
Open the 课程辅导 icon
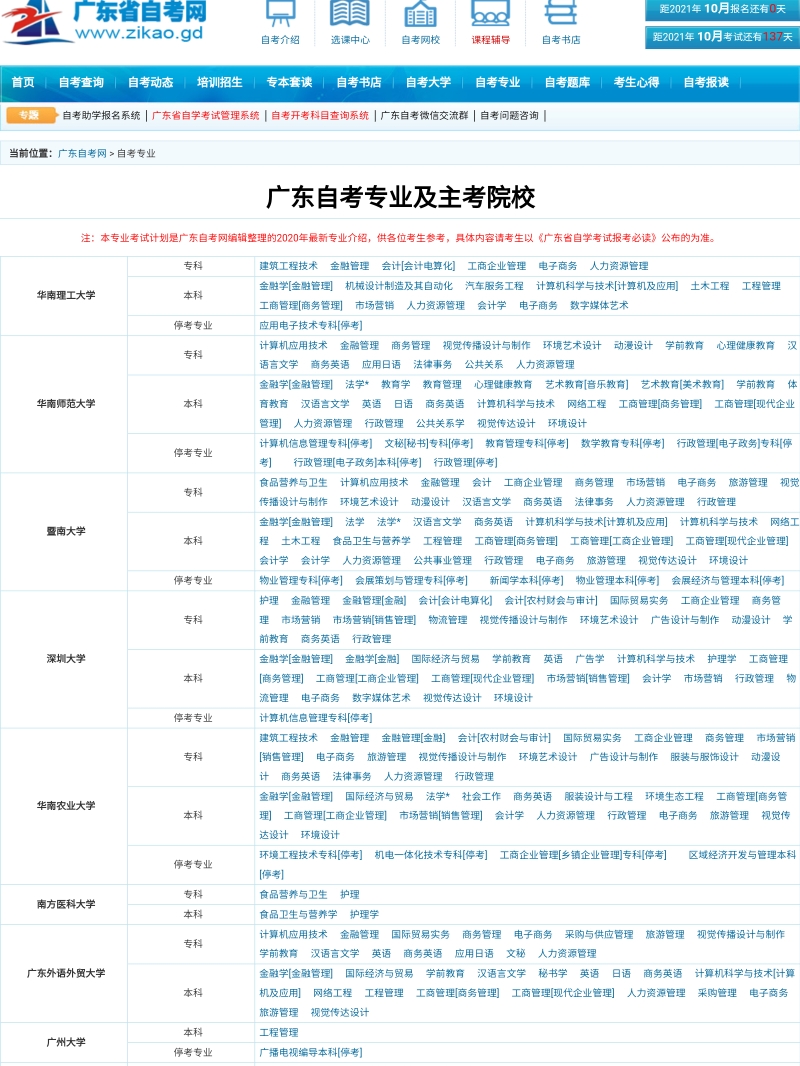pyautogui.click(x=490, y=22)
